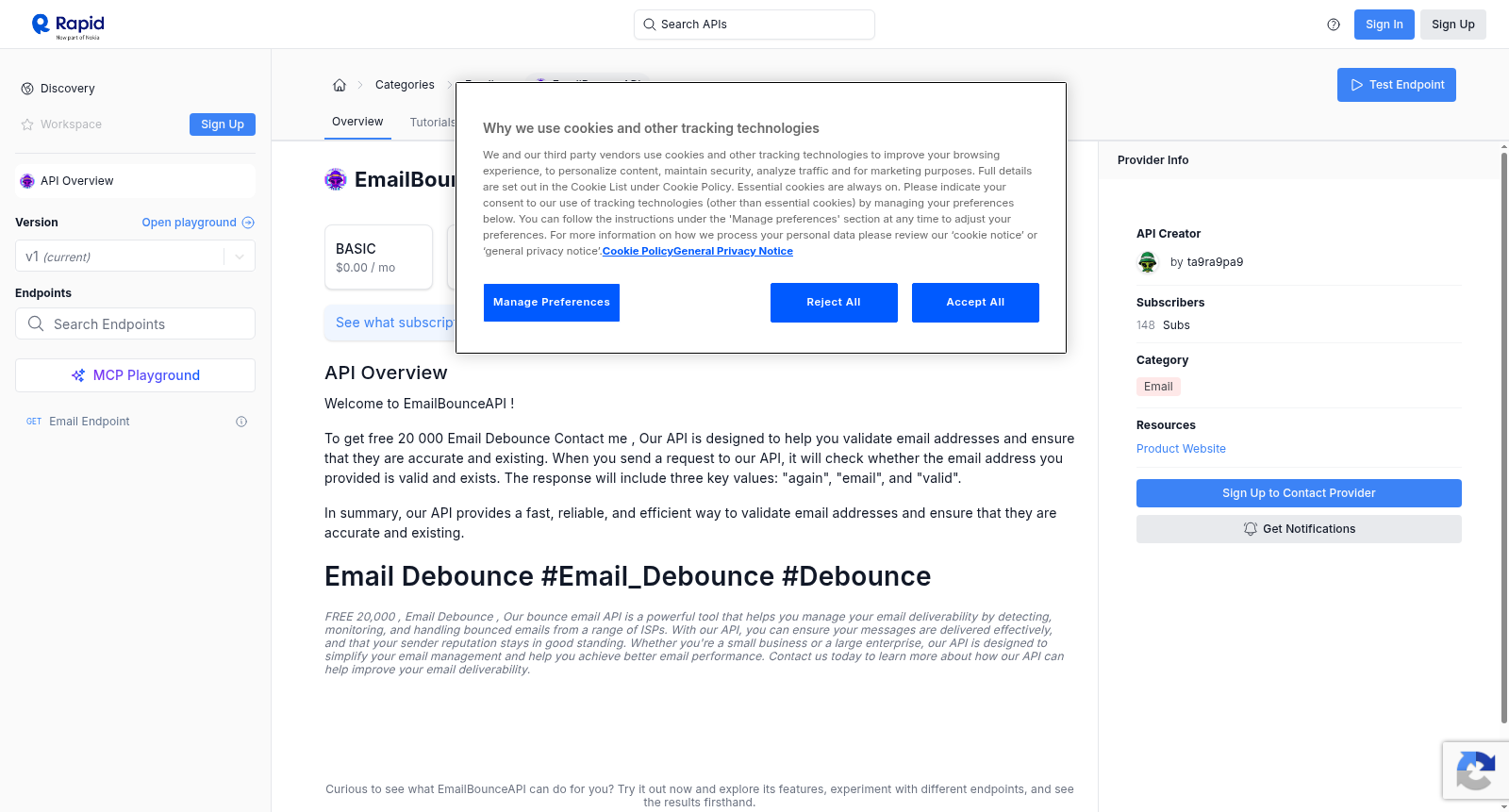Click Sign Up to Contact Provider

pyautogui.click(x=1299, y=493)
